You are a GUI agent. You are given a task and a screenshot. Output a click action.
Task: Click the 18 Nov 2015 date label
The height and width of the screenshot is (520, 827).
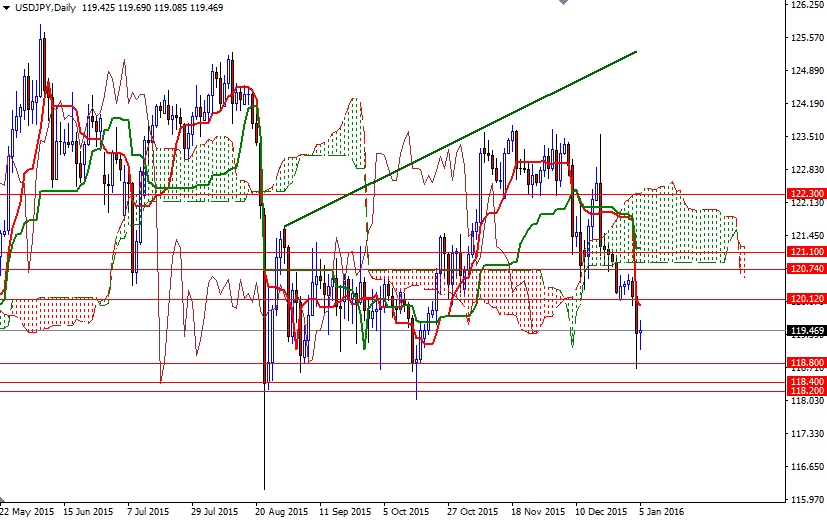(x=538, y=512)
